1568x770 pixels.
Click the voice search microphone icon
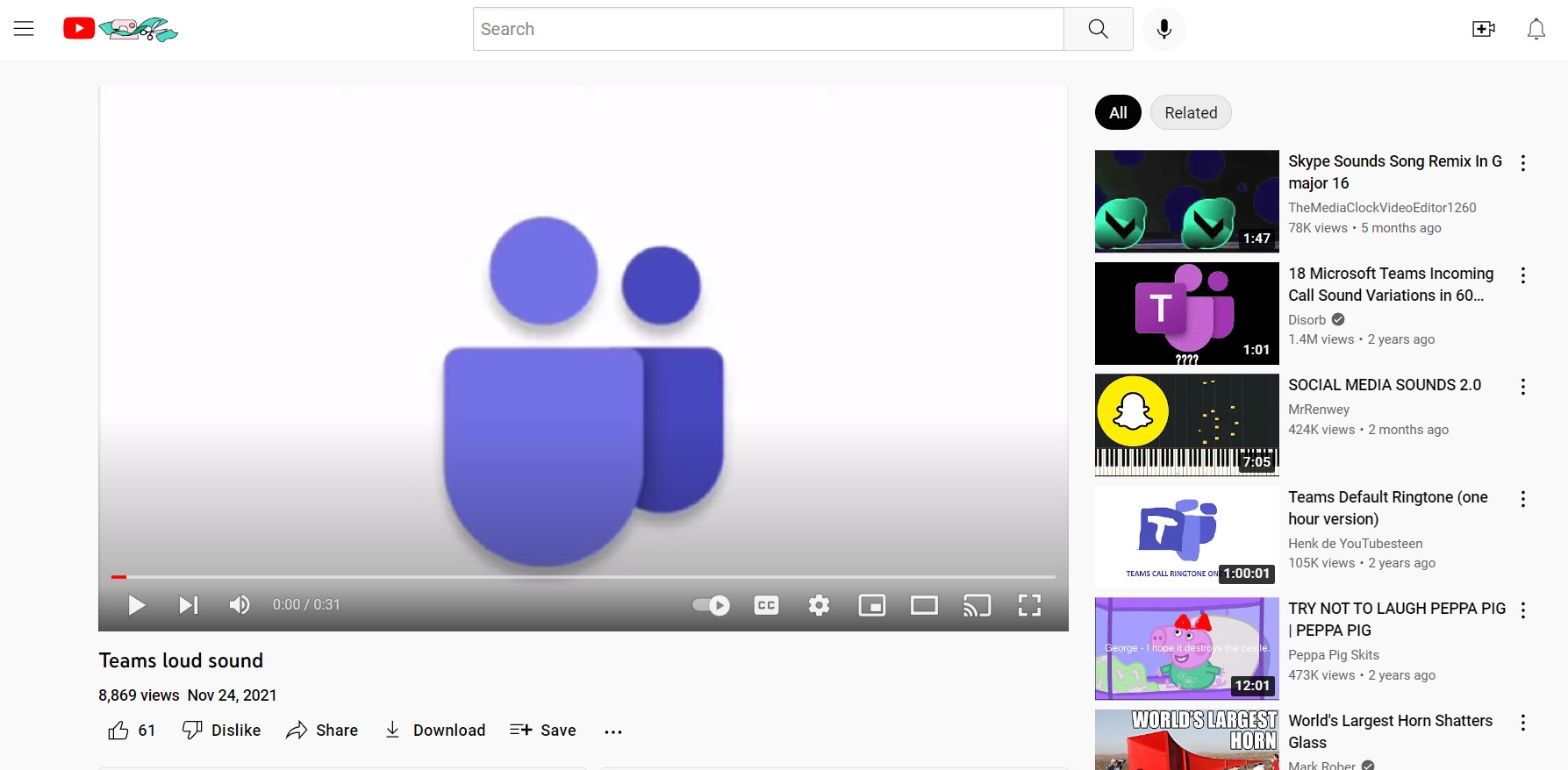(1163, 29)
